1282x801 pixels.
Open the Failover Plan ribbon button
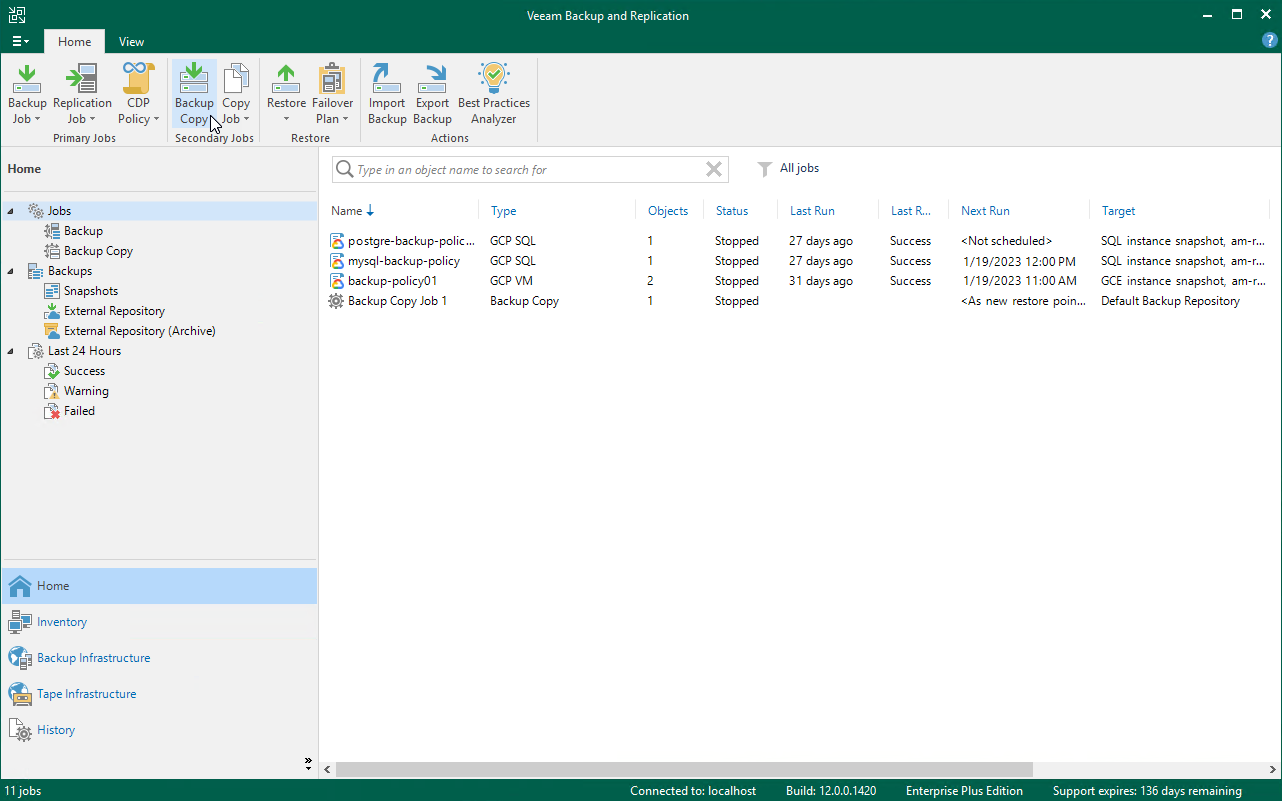click(x=332, y=94)
